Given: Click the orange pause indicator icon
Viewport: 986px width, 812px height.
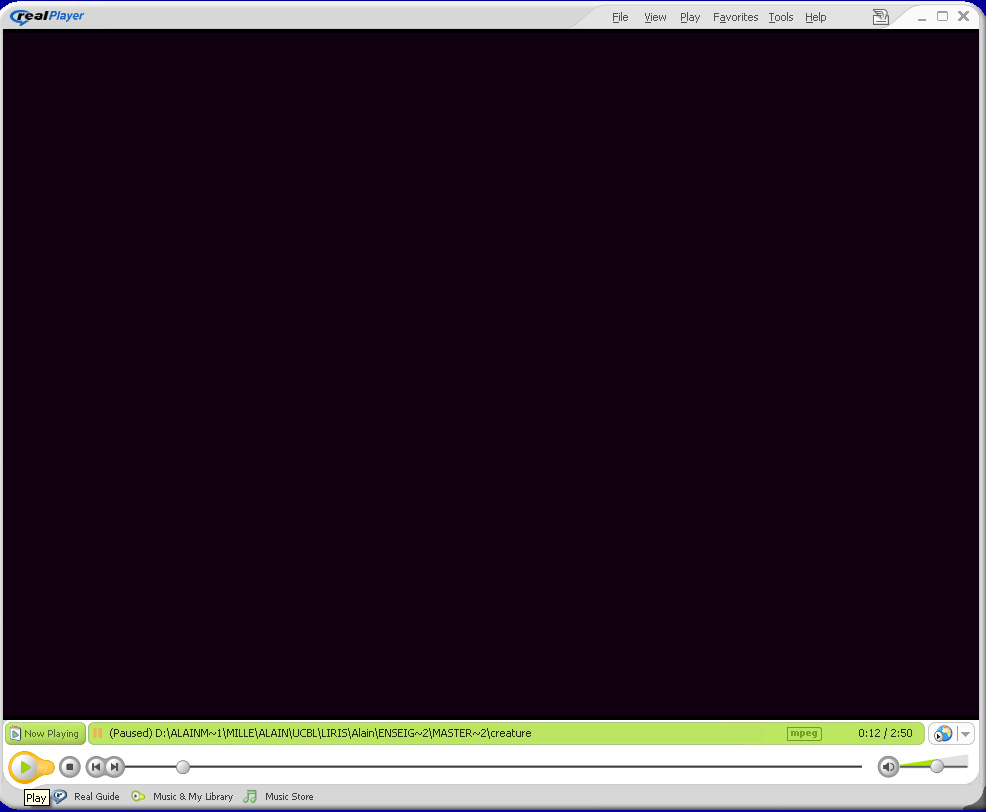Looking at the screenshot, I should point(97,733).
